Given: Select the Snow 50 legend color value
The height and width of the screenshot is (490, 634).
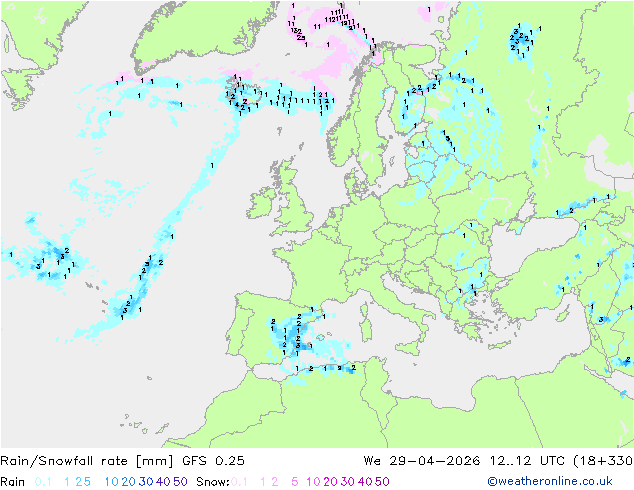Looking at the screenshot, I should (x=382, y=482).
